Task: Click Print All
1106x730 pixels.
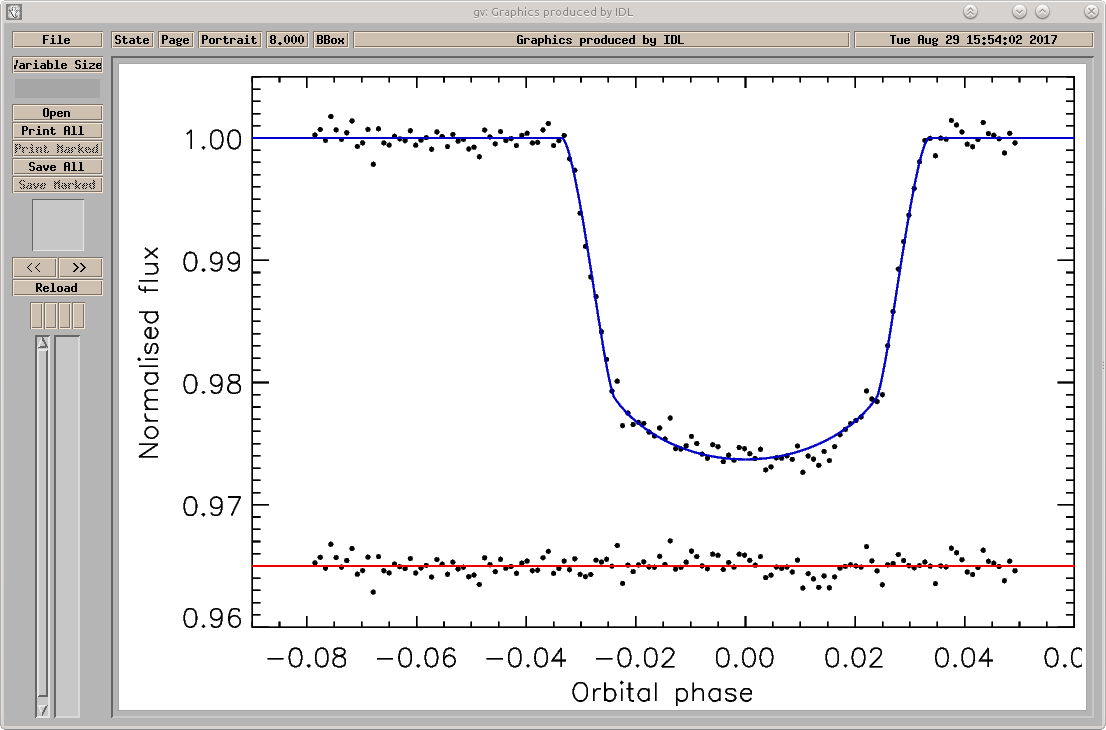Action: point(57,130)
